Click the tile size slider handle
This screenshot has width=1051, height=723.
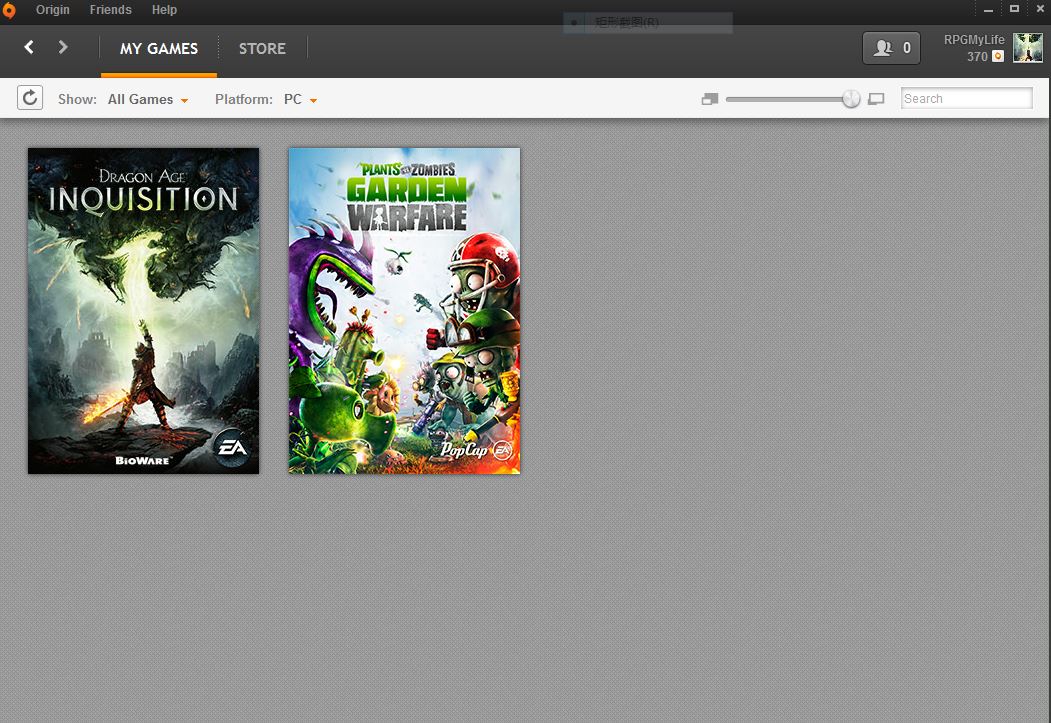[851, 99]
